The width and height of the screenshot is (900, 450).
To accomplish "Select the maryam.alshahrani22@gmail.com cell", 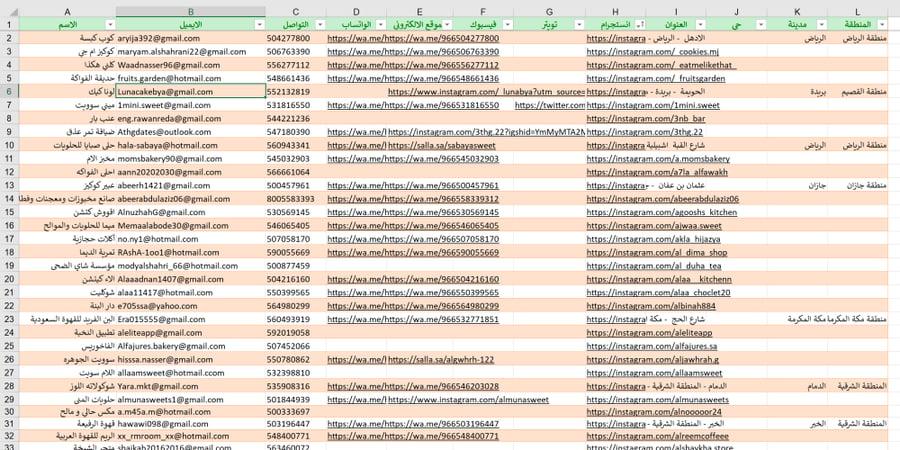I will pos(191,52).
